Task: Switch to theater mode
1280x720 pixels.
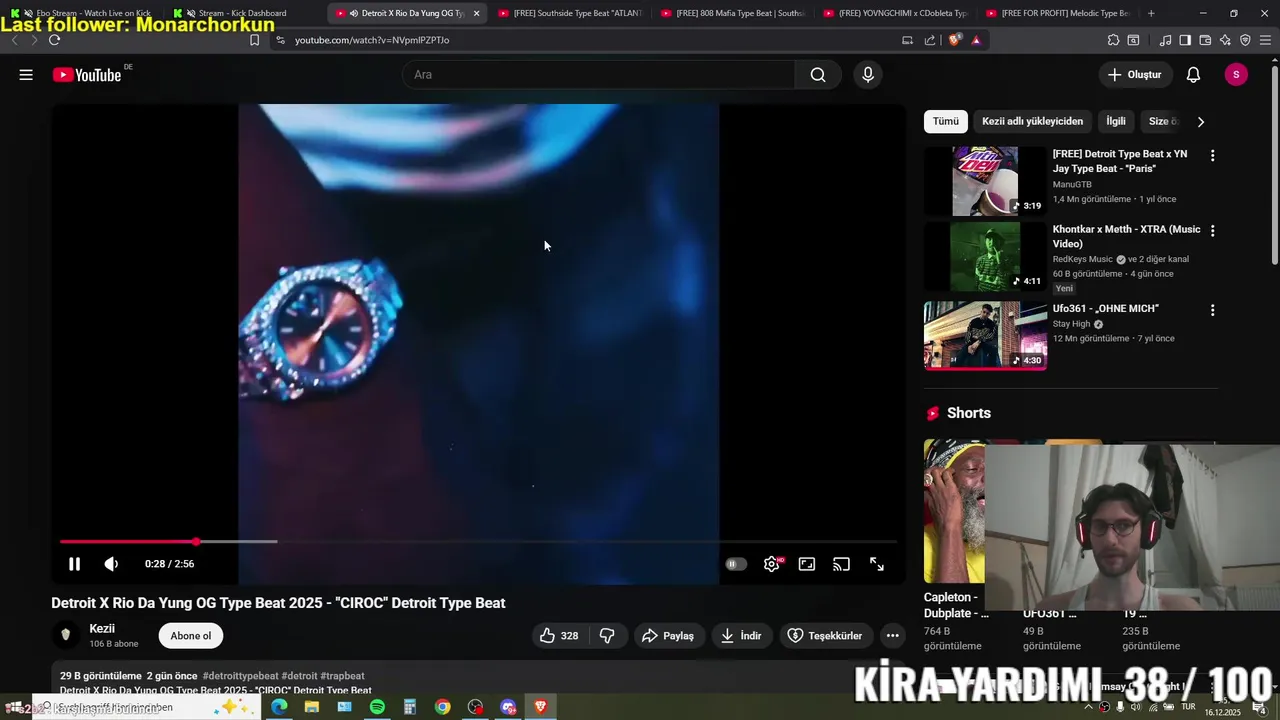Action: [x=807, y=564]
